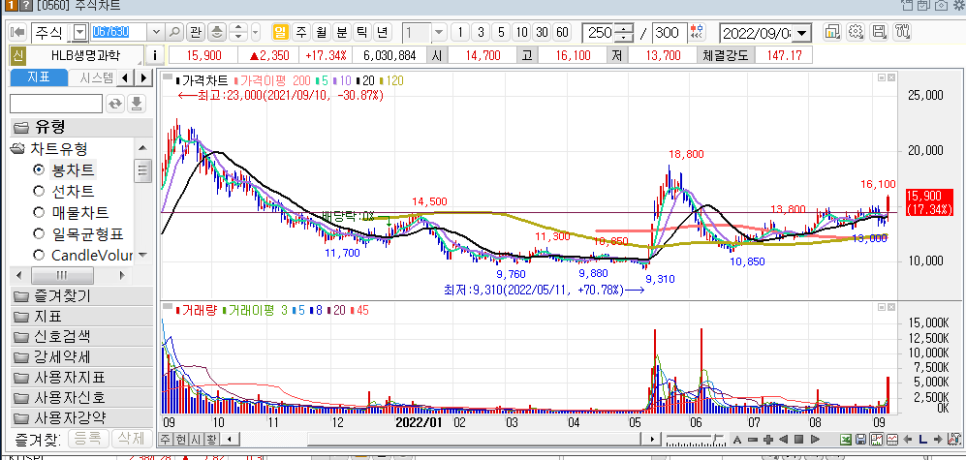Click the Excel export icon
Image resolution: width=966 pixels, height=460 pixels.
pos(846,440)
